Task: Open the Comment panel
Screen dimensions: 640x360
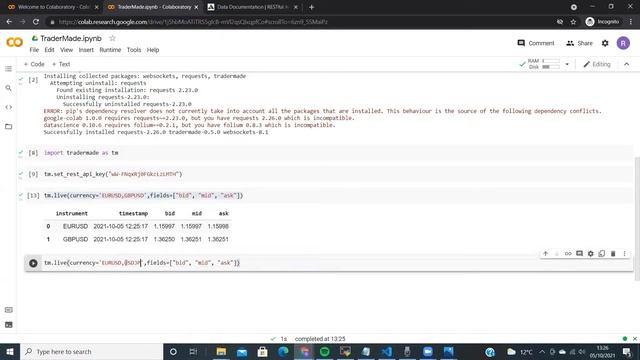Action: pos(536,43)
